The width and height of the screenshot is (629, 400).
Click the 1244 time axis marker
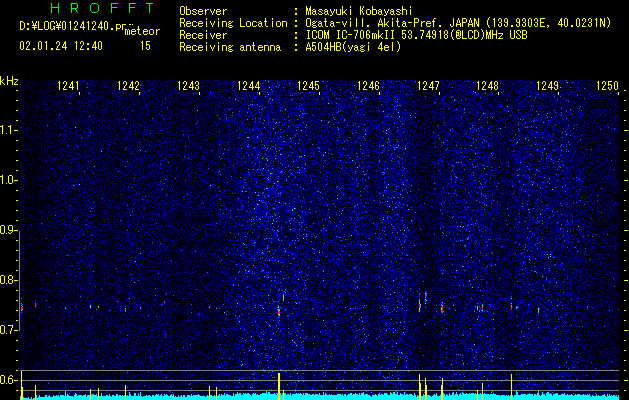pos(248,85)
